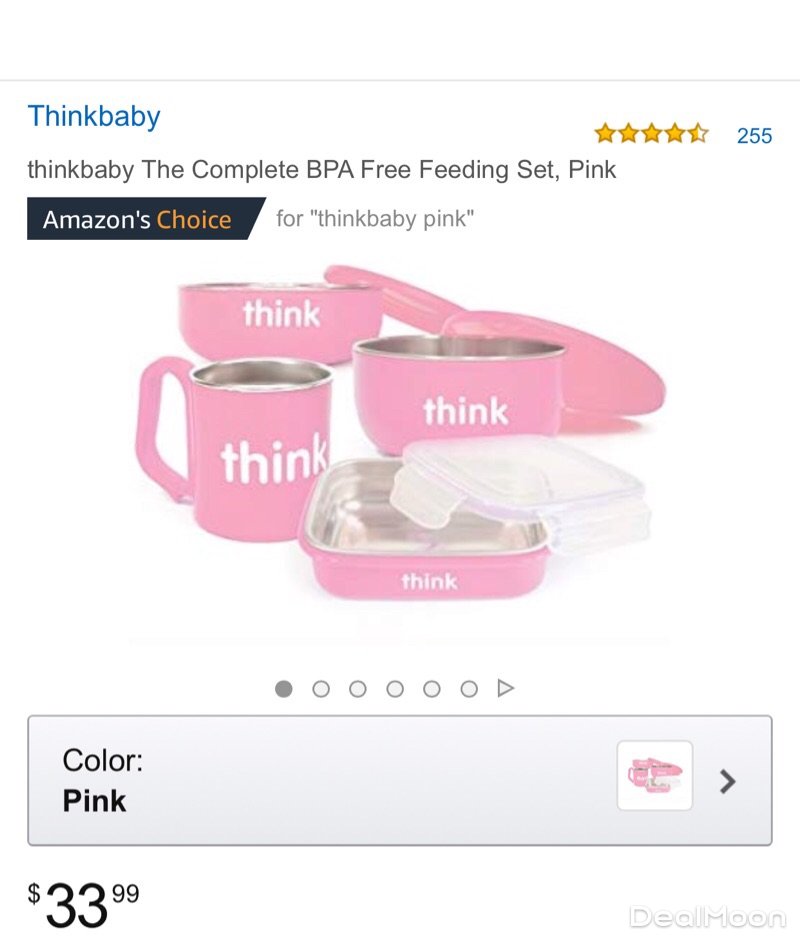The width and height of the screenshot is (800, 941).
Task: Expand the Color options chevron arrow
Action: (x=727, y=781)
